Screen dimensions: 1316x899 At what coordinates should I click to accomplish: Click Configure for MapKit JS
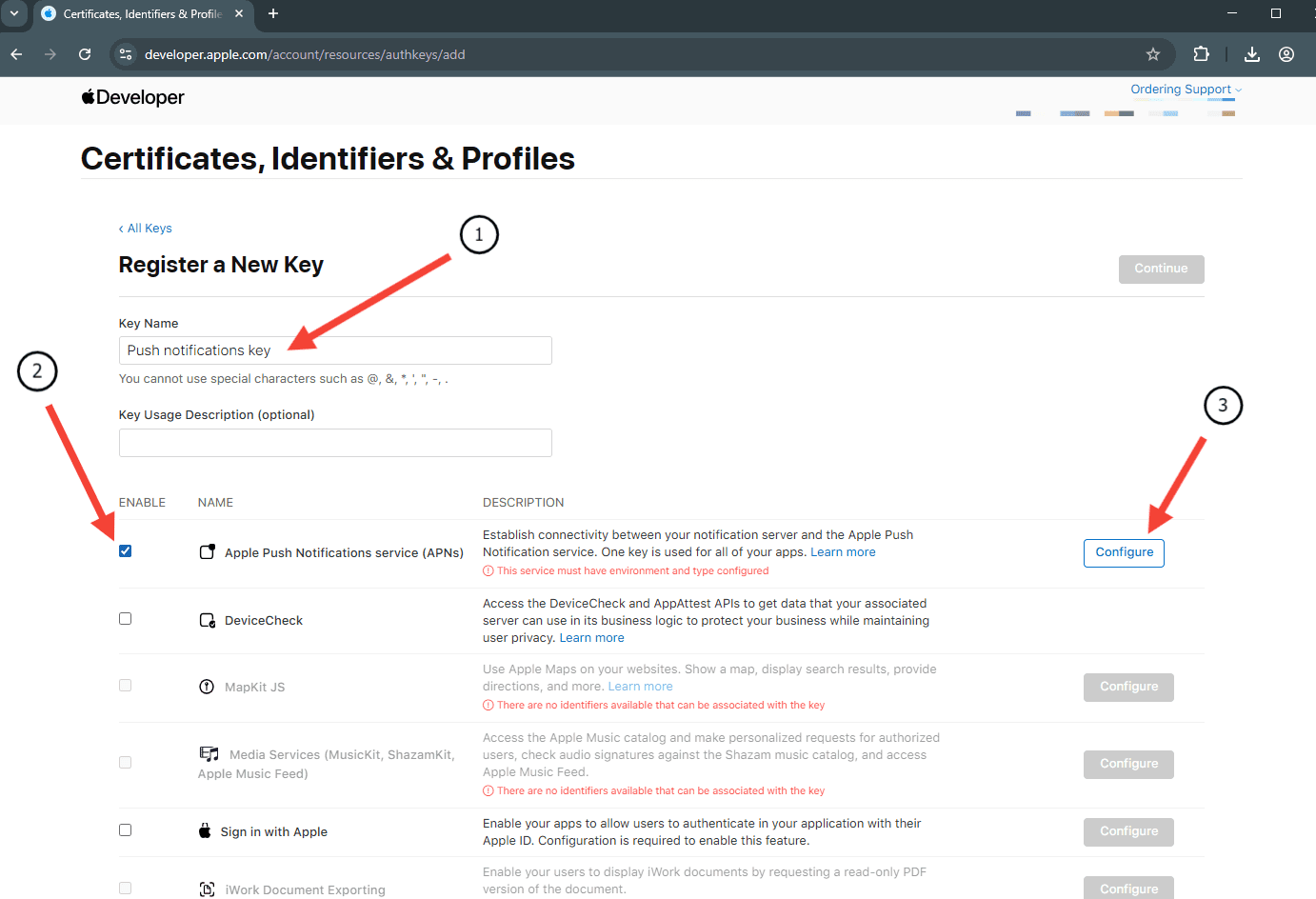click(1128, 687)
